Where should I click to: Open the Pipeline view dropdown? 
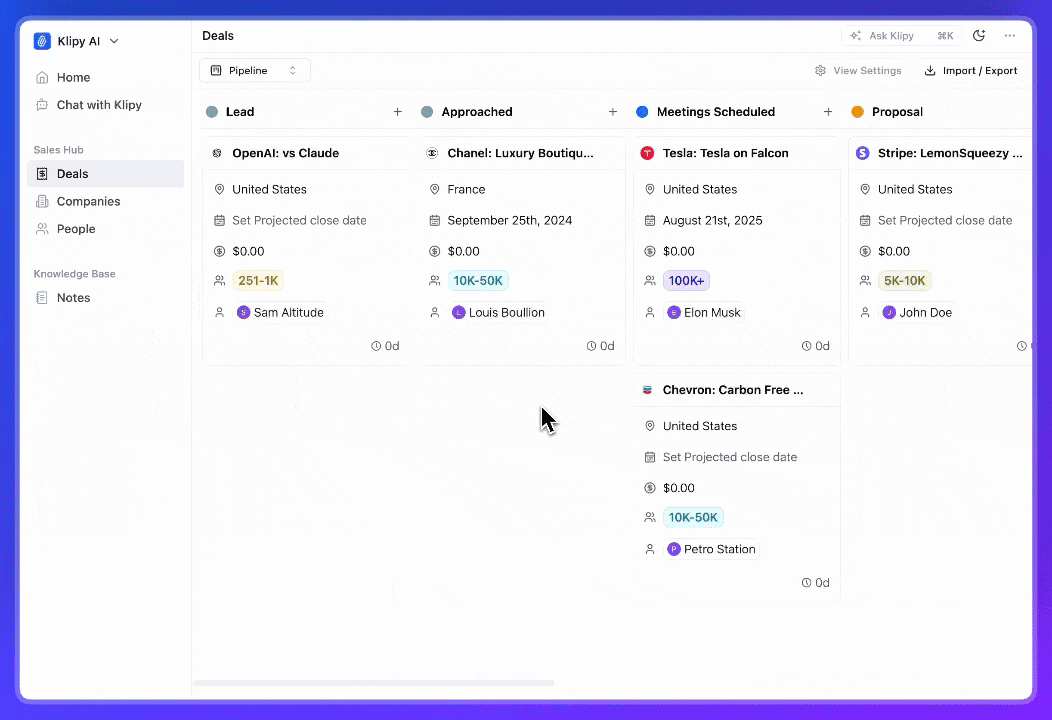point(254,70)
